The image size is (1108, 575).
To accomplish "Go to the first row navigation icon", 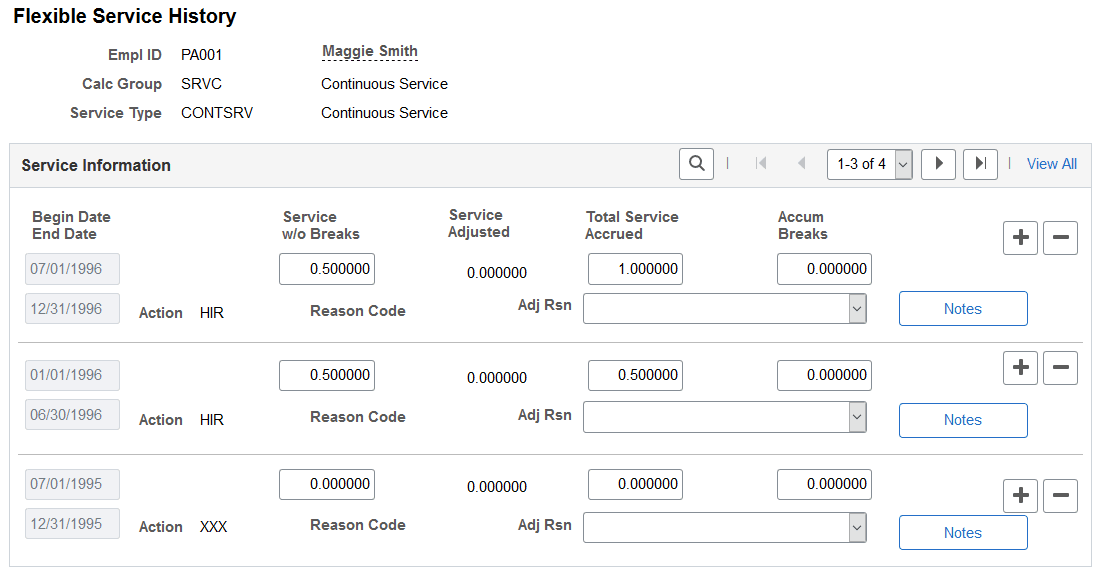I will (761, 164).
